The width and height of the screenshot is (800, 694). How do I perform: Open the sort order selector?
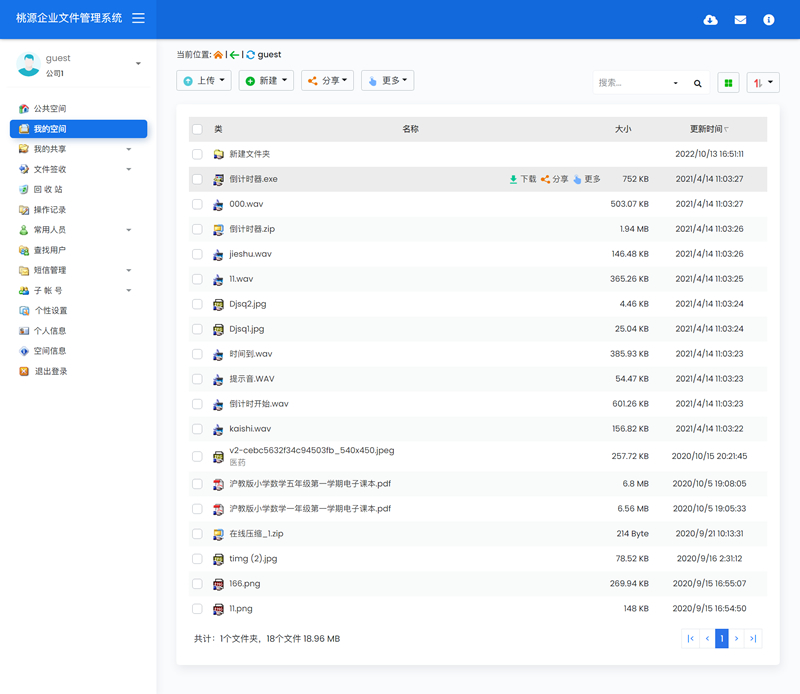click(762, 82)
